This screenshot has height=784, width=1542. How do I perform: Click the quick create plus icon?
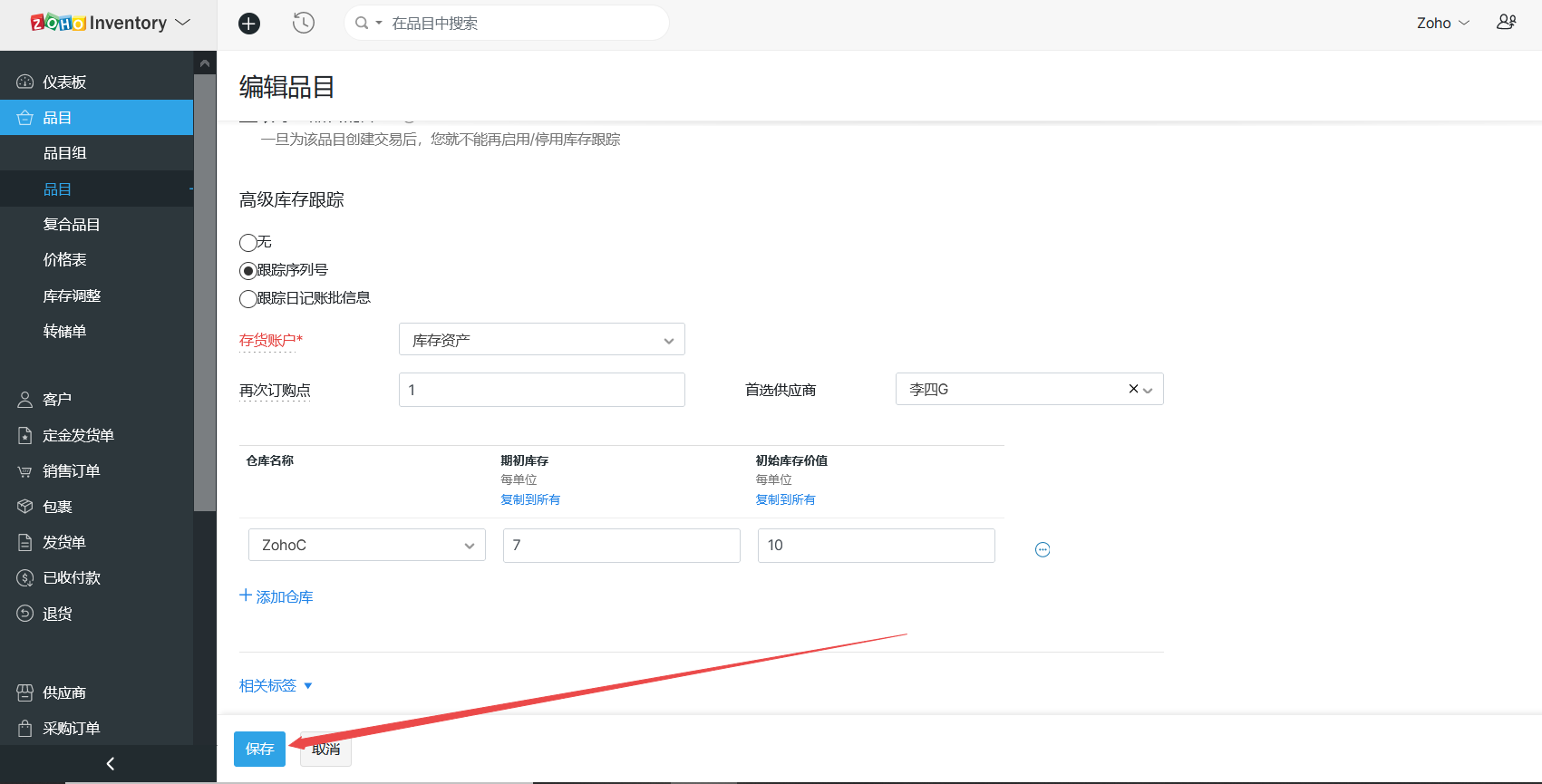[x=249, y=24]
